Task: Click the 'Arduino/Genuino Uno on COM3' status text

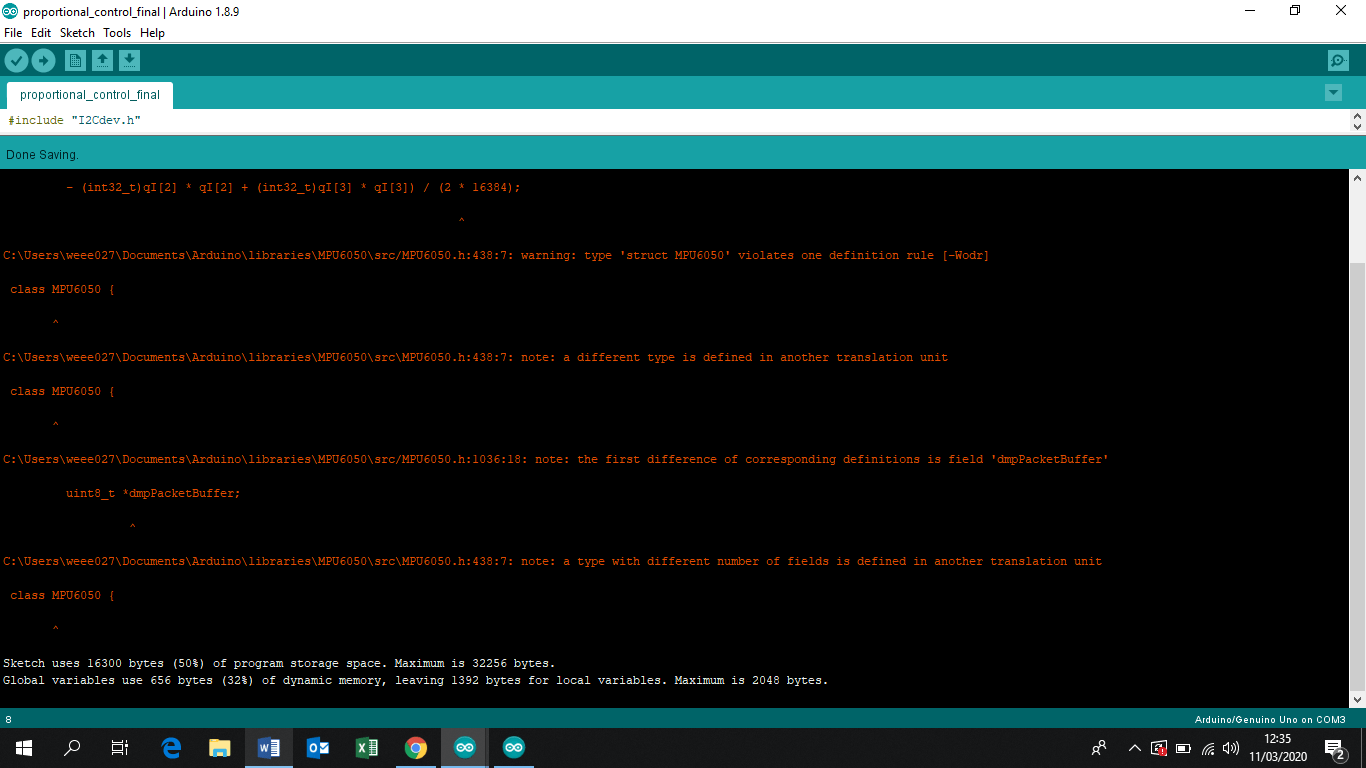Action: click(1270, 719)
